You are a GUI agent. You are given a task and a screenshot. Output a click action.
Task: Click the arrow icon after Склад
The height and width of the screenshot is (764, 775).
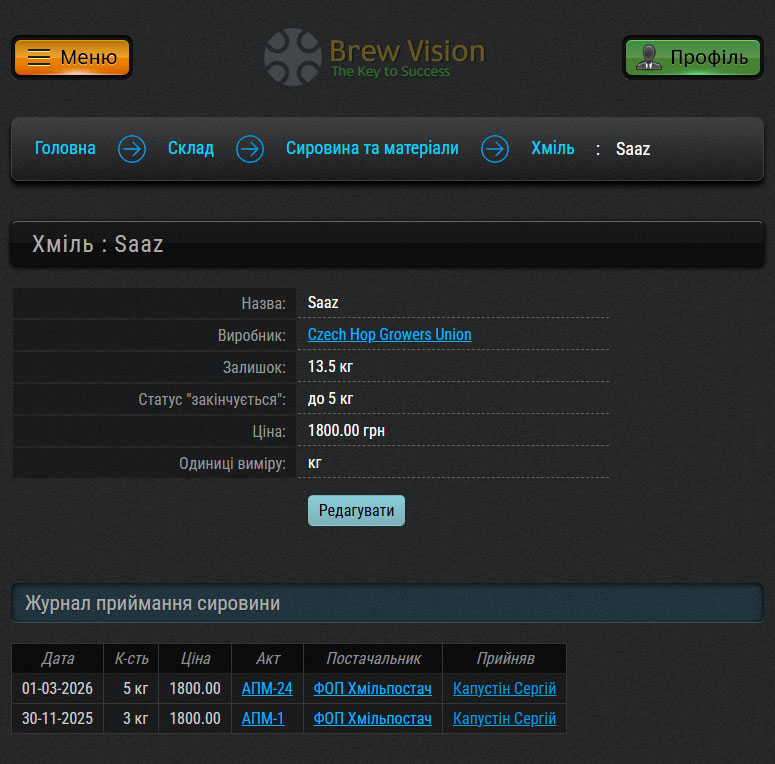pos(250,149)
